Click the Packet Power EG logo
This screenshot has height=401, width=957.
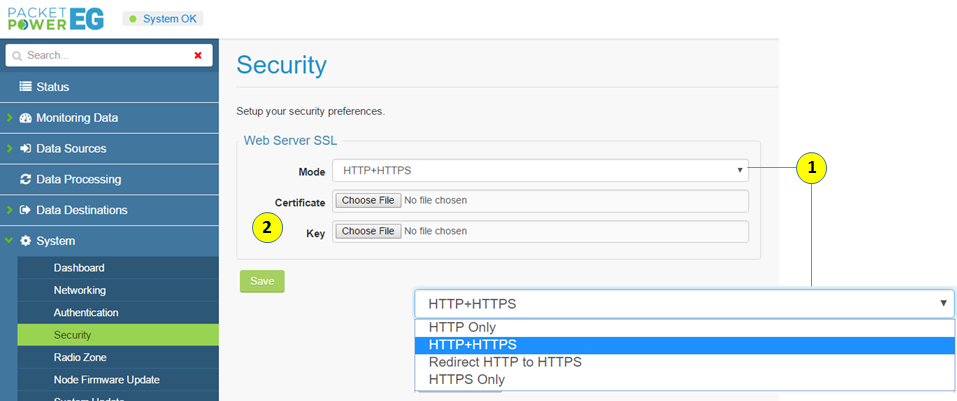click(x=55, y=18)
